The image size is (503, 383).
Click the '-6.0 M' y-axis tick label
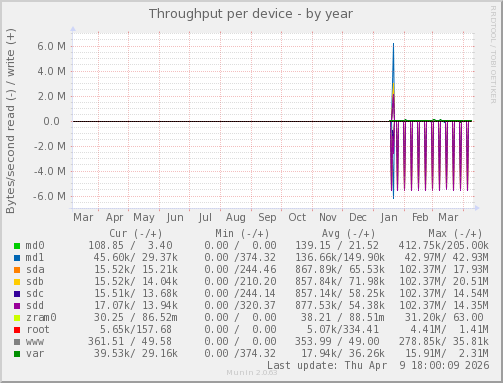coord(50,196)
